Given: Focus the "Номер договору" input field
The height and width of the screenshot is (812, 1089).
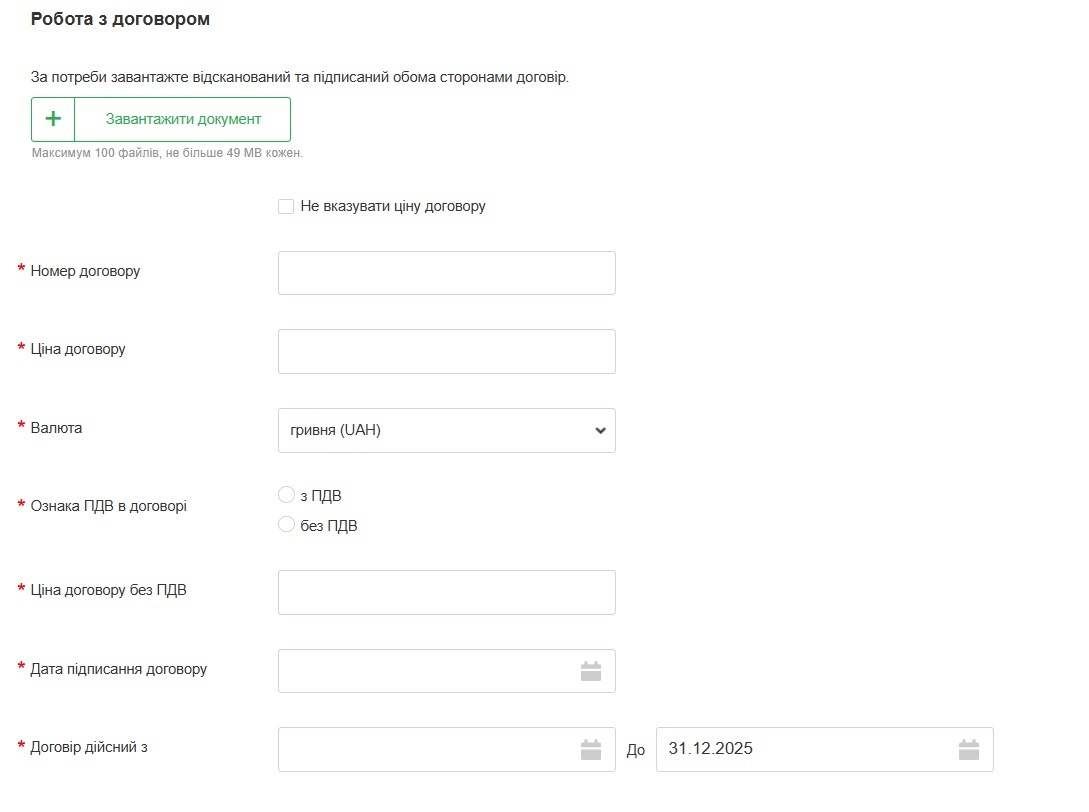Looking at the screenshot, I should [446, 273].
